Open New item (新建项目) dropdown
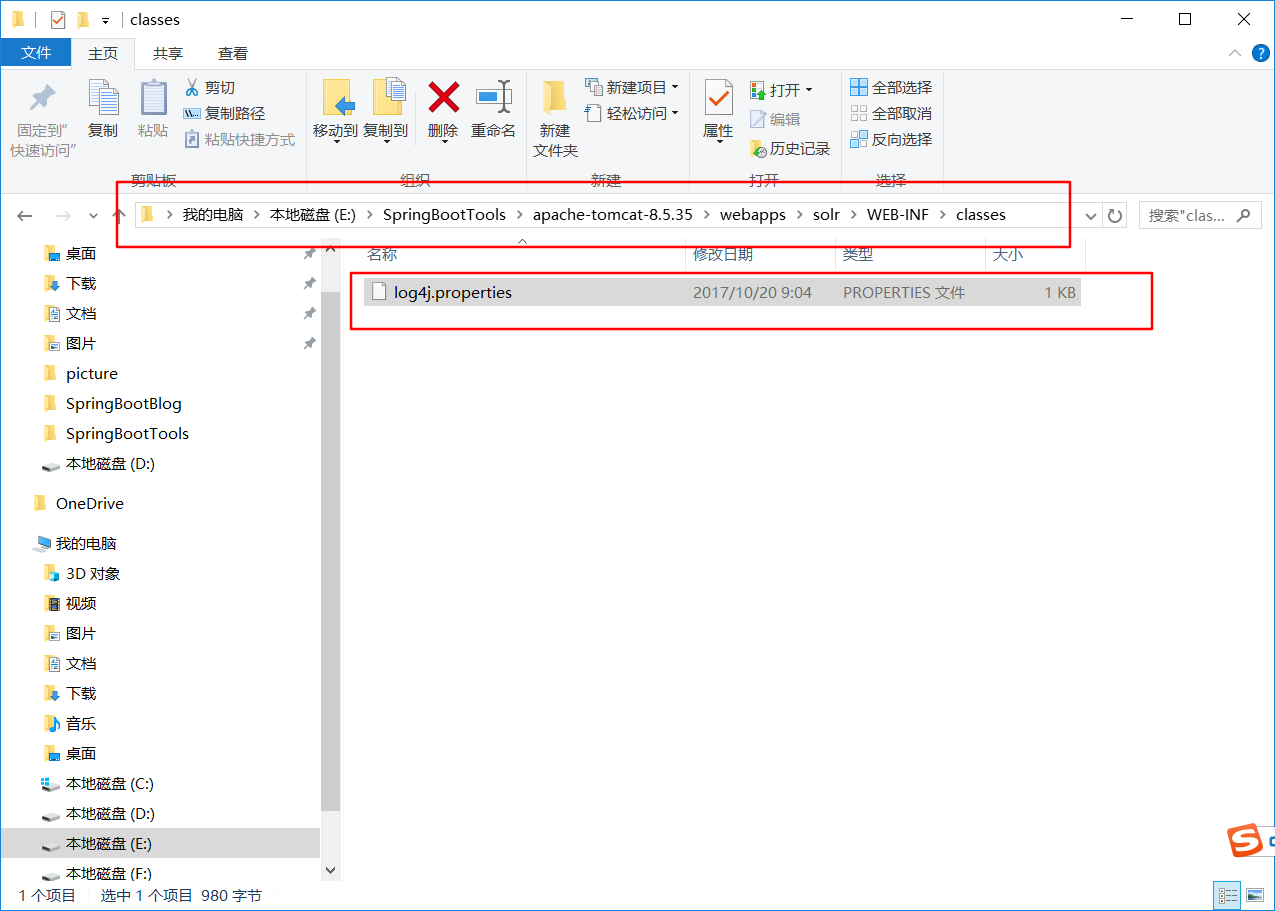This screenshot has width=1275, height=911. coord(632,87)
